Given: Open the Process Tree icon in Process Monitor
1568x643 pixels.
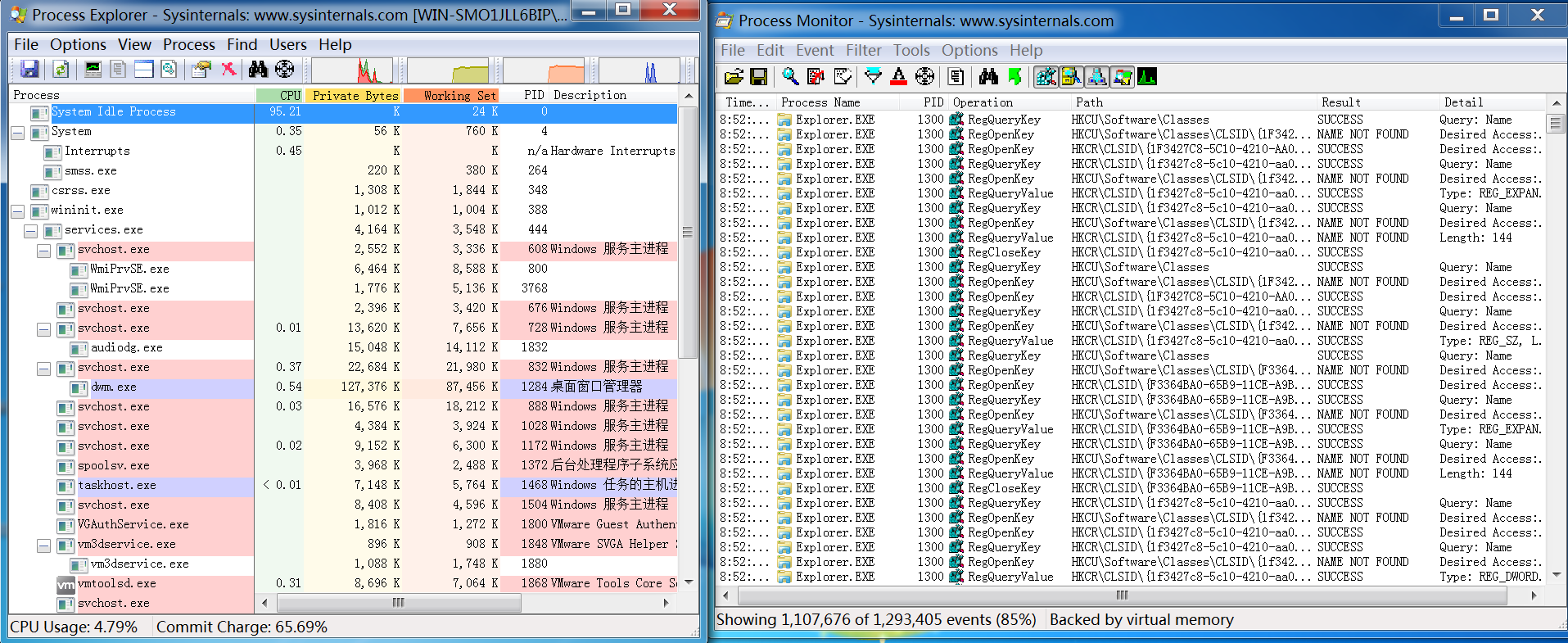Looking at the screenshot, I should pos(956,77).
